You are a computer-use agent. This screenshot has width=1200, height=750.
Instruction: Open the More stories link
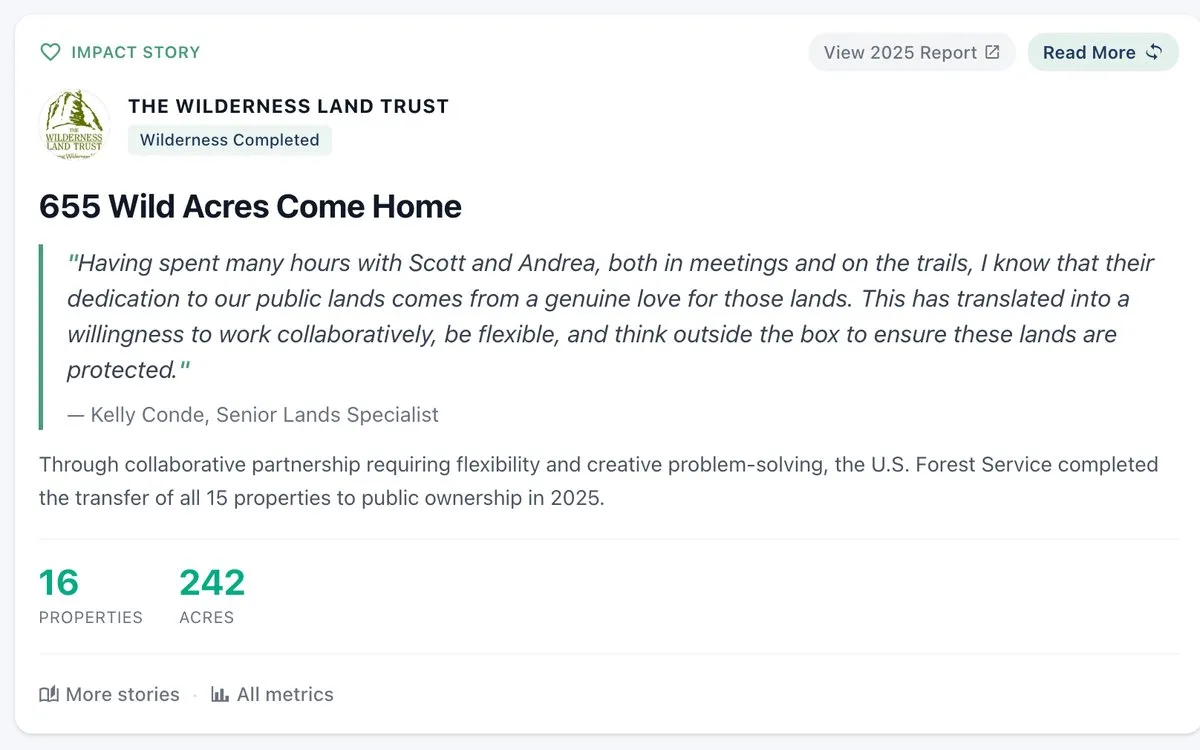click(109, 694)
